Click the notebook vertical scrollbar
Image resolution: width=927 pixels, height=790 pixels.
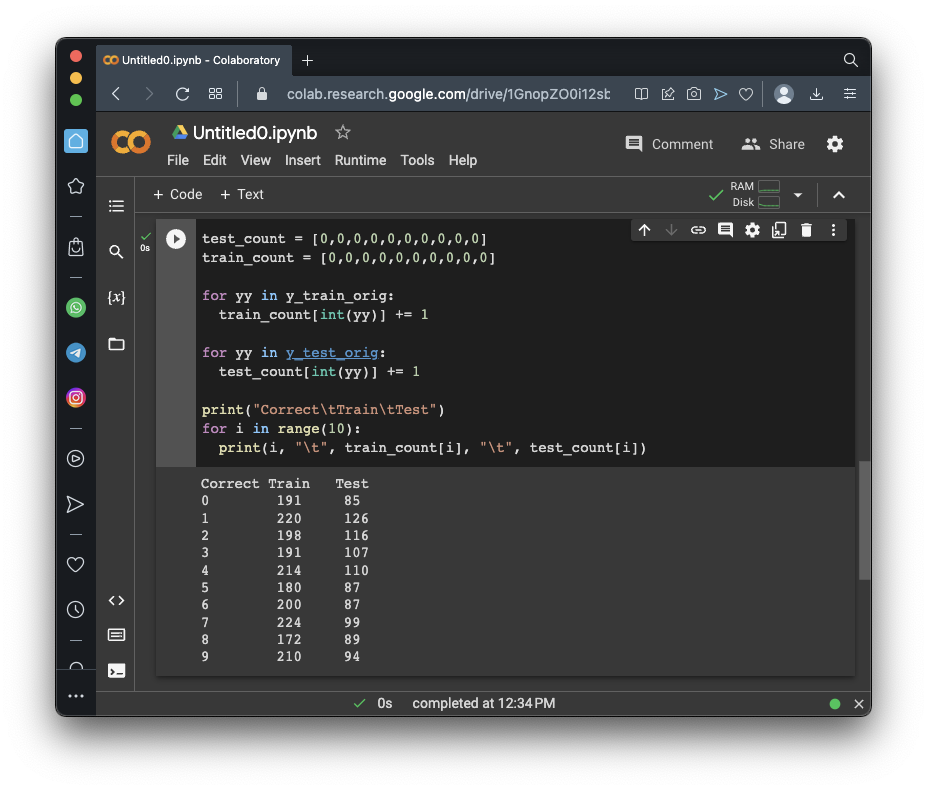coord(864,520)
